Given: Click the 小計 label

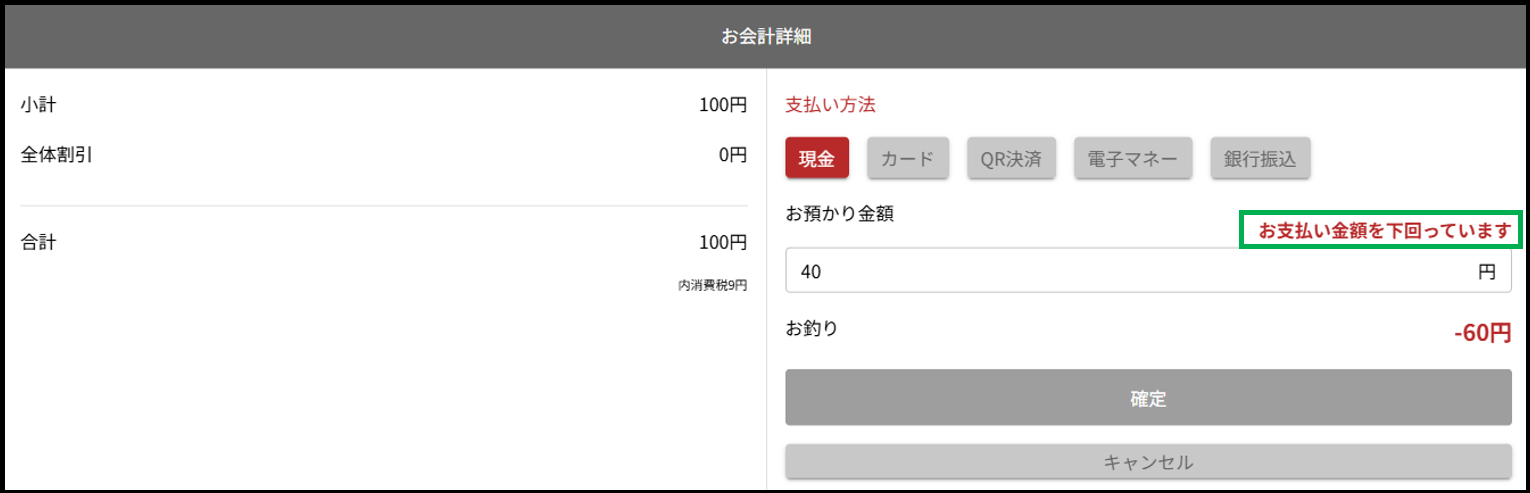Looking at the screenshot, I should [x=39, y=105].
